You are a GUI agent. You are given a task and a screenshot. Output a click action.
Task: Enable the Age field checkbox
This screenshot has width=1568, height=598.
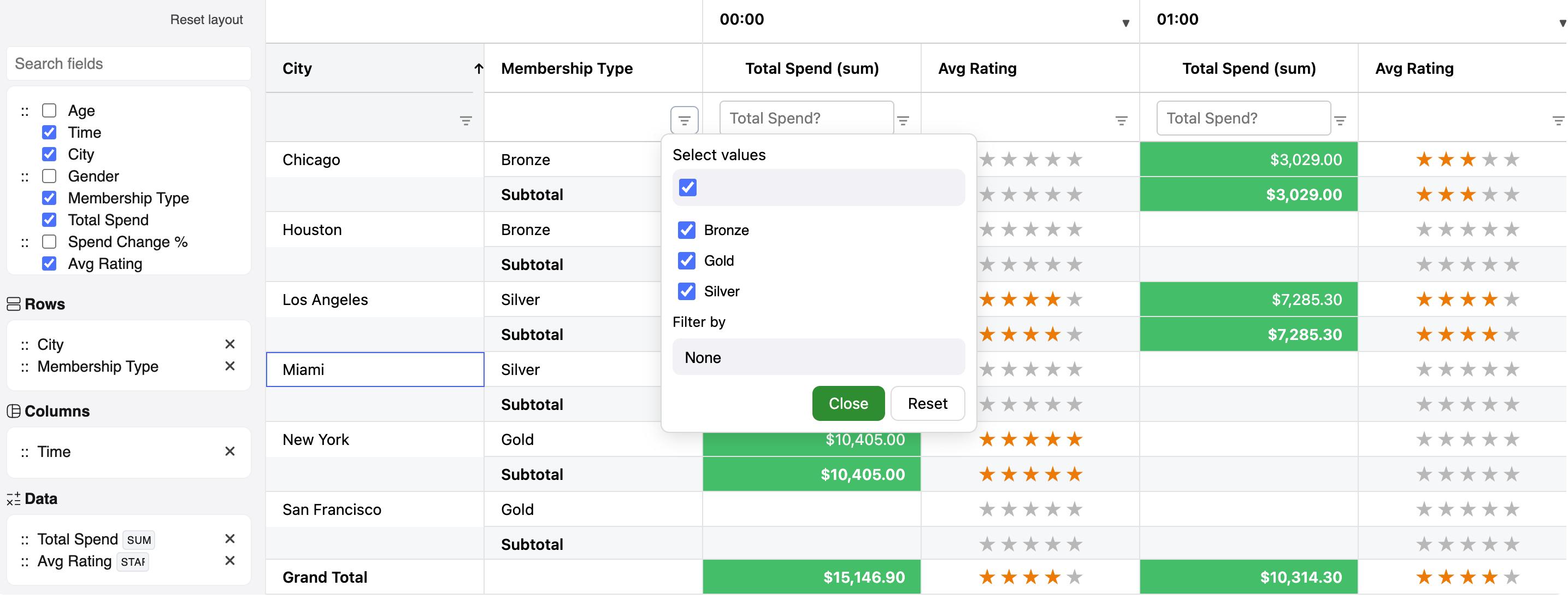49,110
